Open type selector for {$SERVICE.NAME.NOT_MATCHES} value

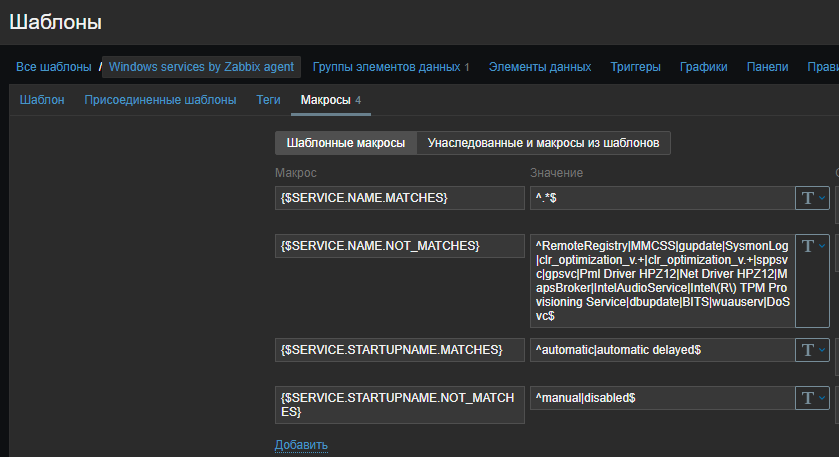pyautogui.click(x=812, y=247)
